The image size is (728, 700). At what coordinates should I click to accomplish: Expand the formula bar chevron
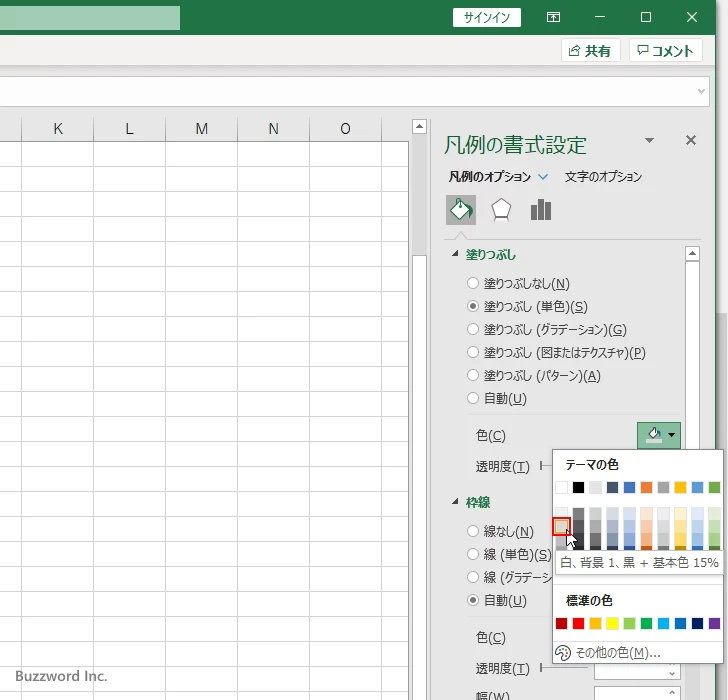click(702, 91)
